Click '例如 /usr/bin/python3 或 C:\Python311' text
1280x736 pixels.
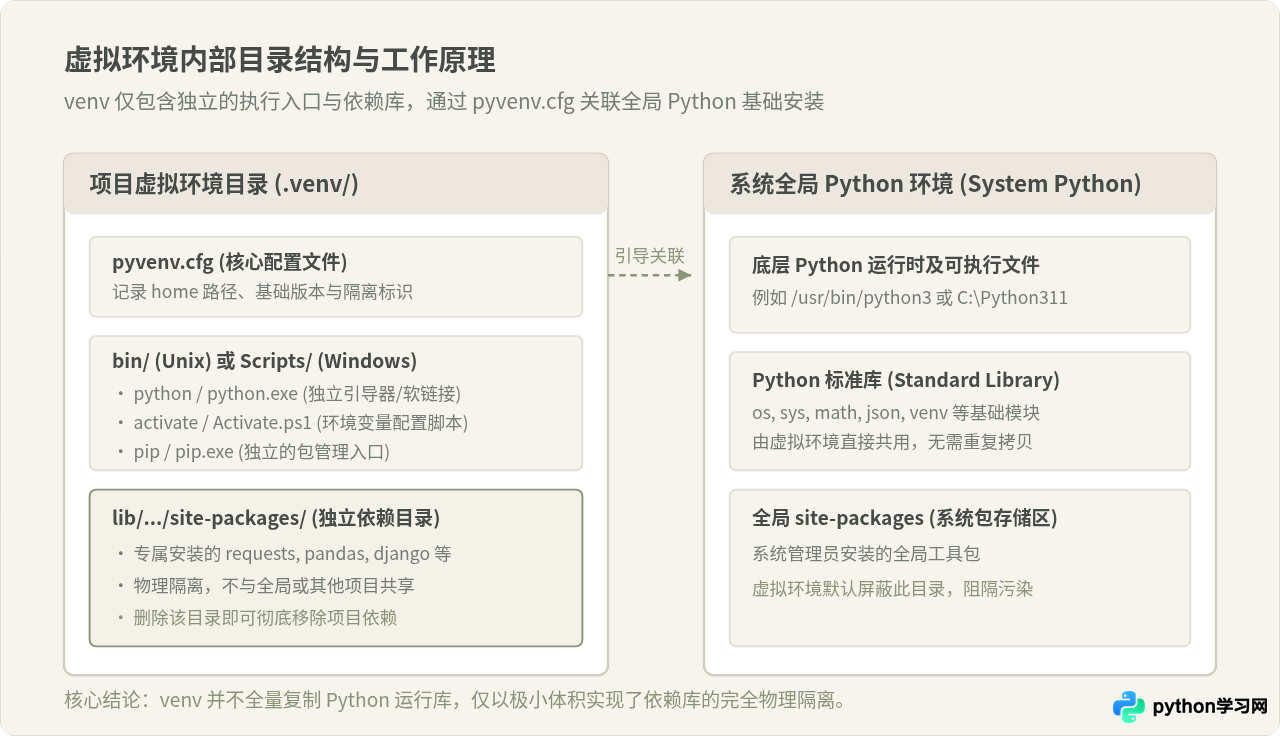click(910, 297)
